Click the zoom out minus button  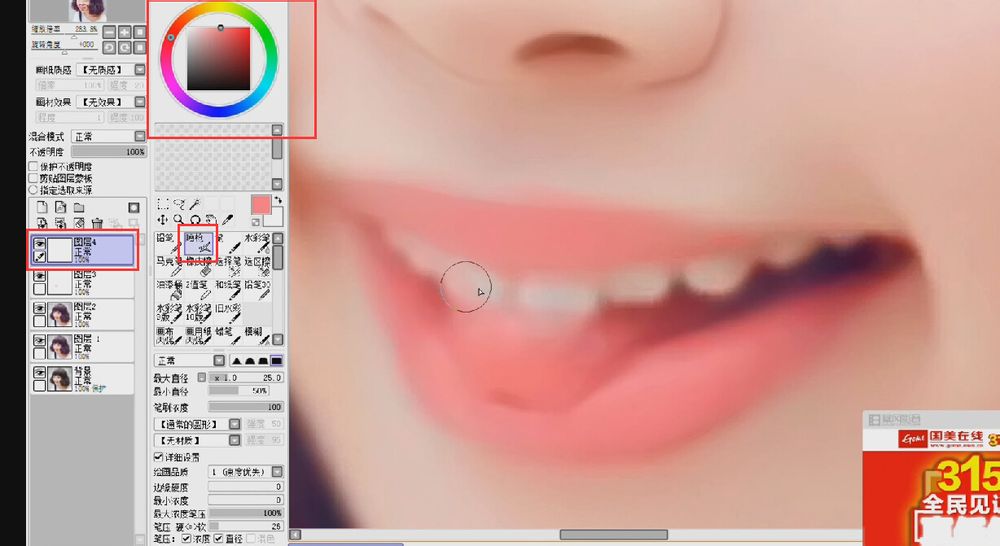pyautogui.click(x=109, y=32)
